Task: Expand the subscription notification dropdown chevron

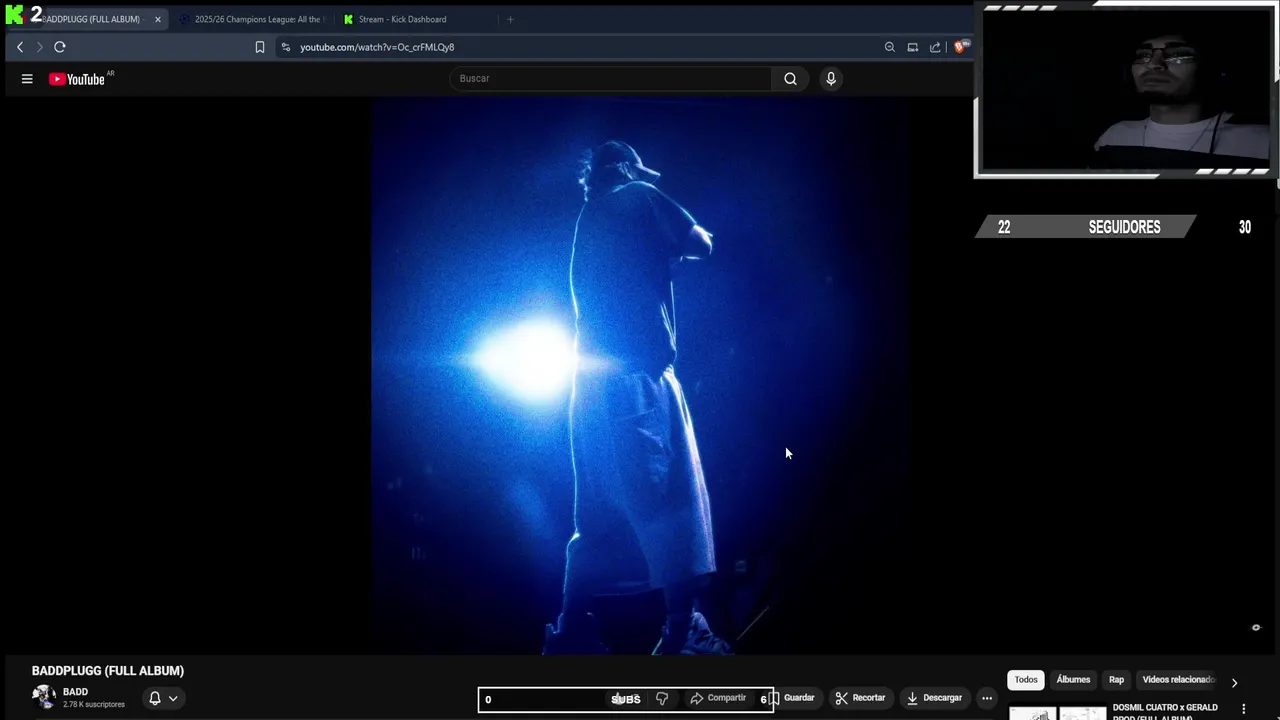Action: pos(173,698)
